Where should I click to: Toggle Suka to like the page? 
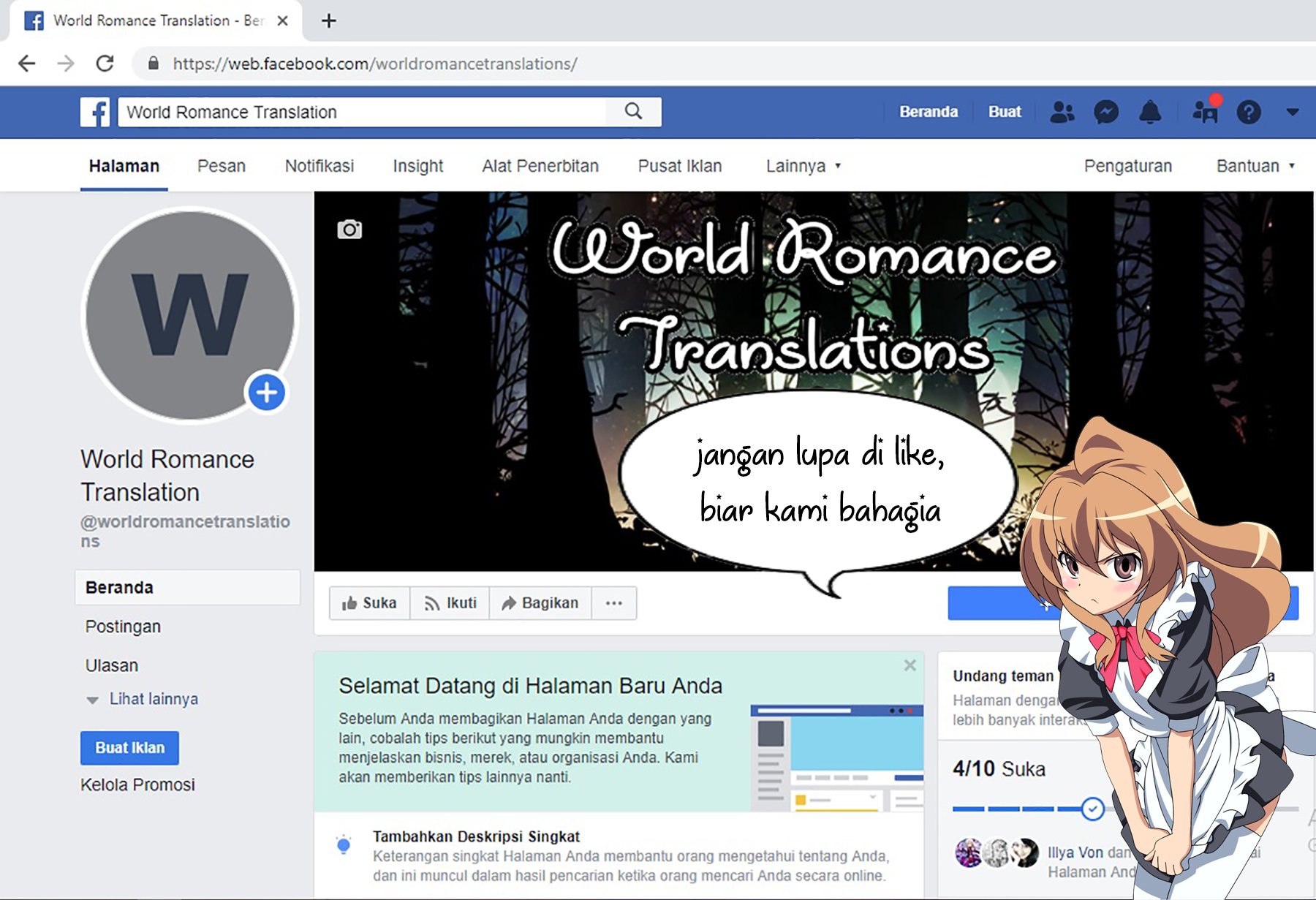[x=369, y=603]
